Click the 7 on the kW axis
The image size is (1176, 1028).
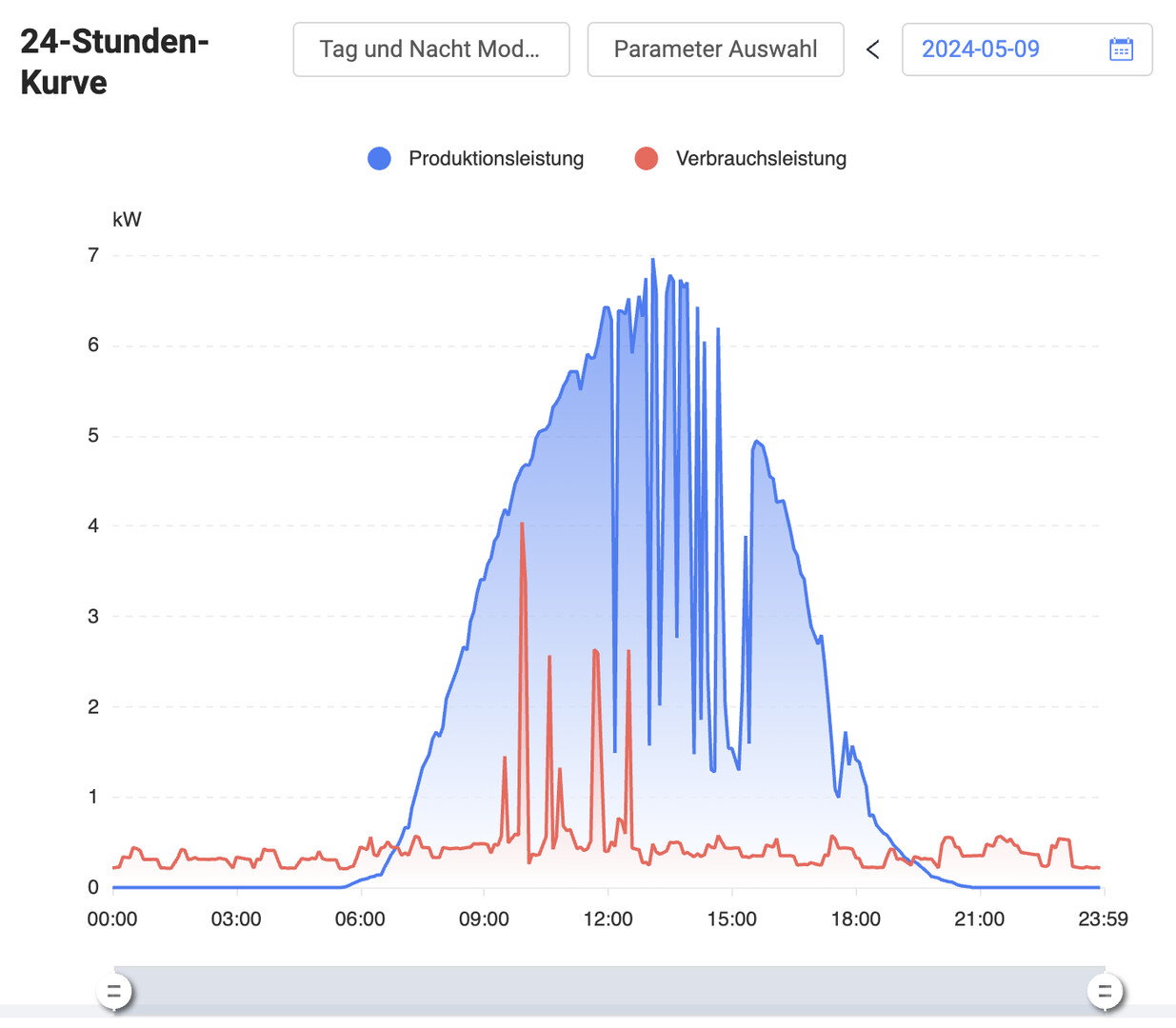[x=93, y=255]
